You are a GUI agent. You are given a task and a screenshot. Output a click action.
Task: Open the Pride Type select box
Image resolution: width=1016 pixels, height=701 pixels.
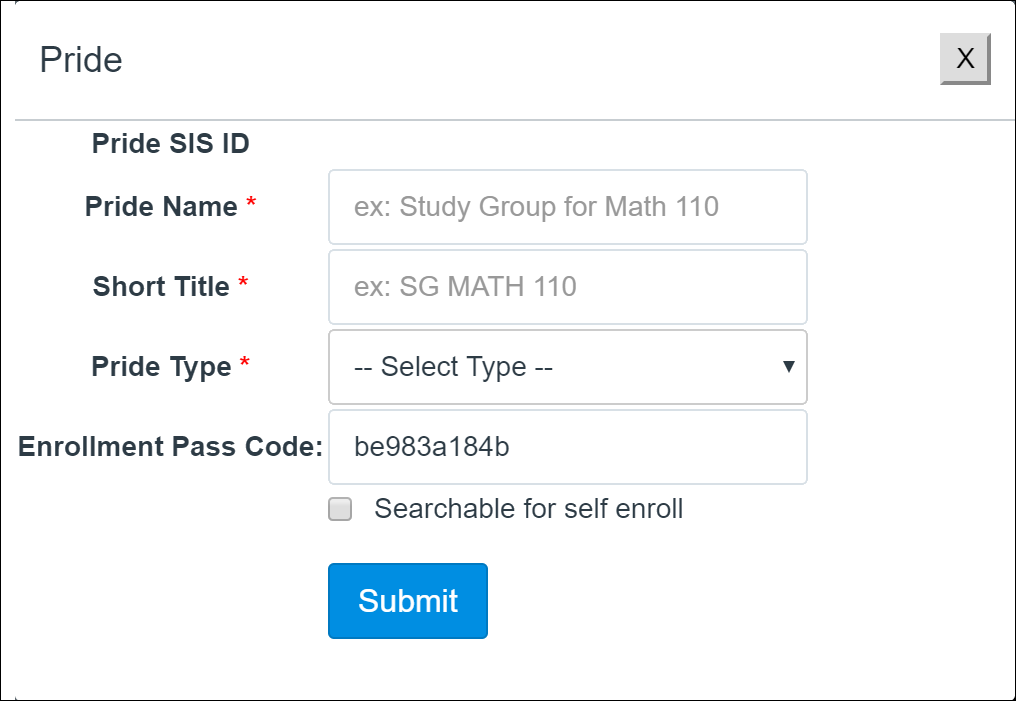[x=568, y=367]
